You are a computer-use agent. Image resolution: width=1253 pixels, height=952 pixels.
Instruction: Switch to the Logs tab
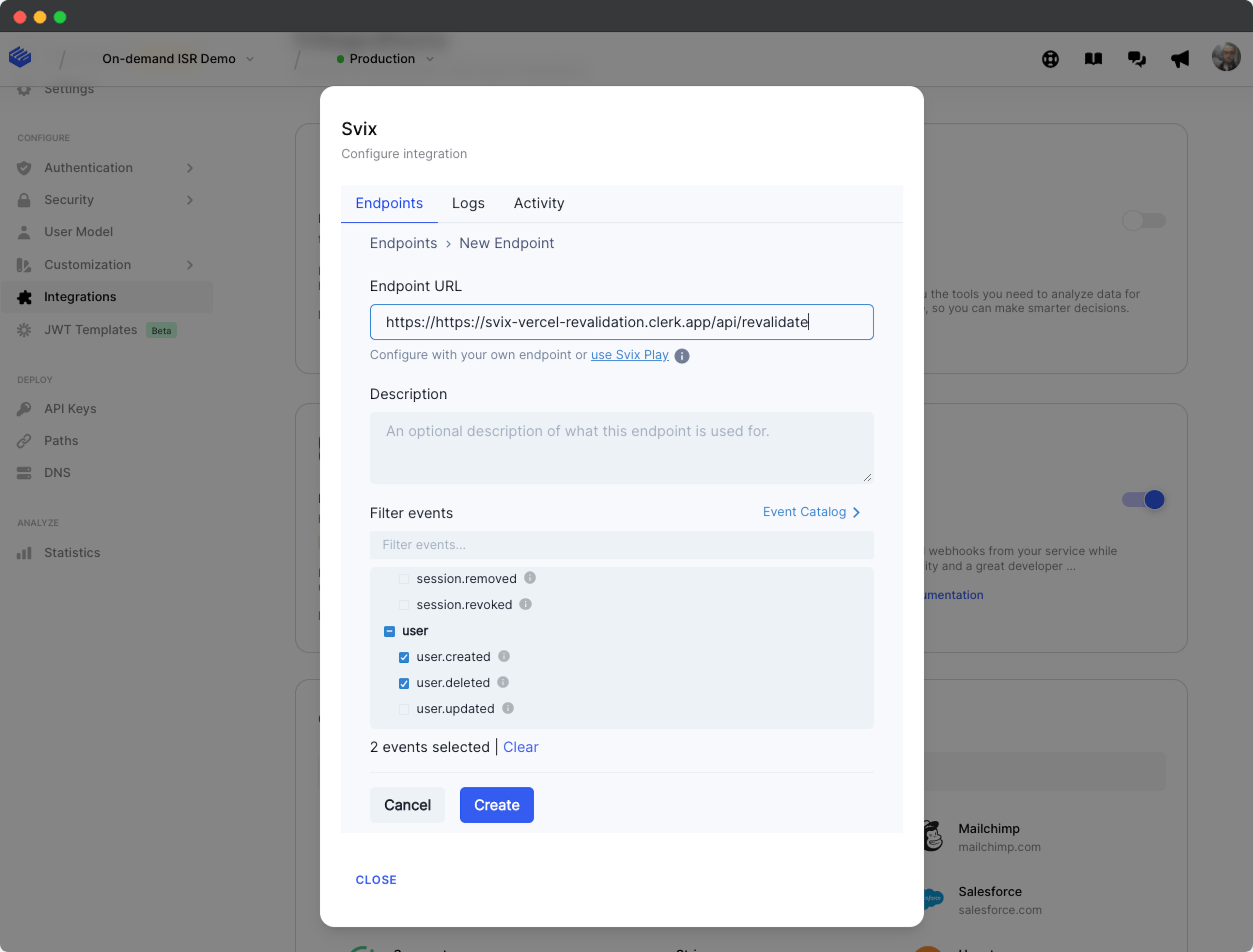467,203
